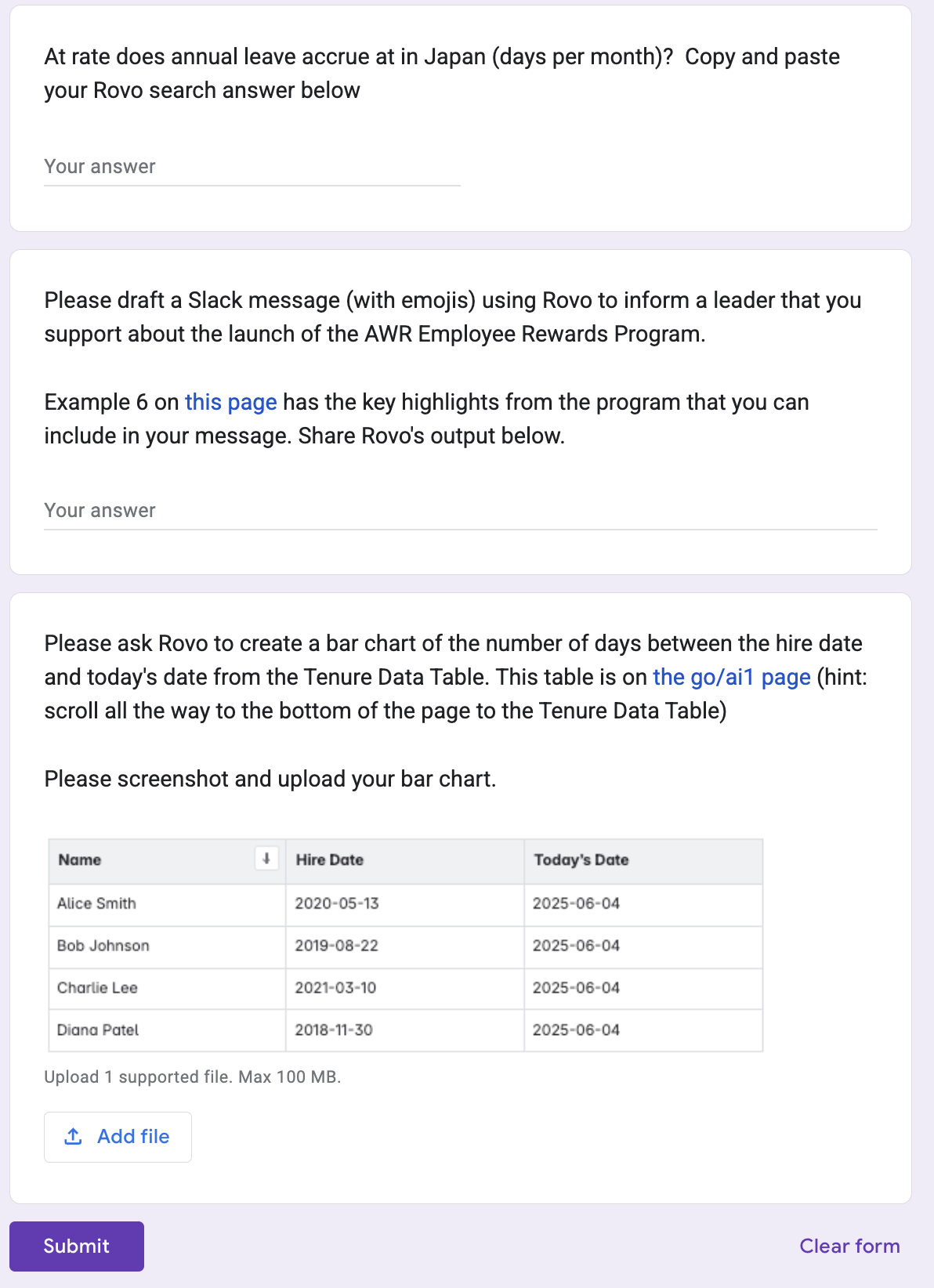
Task: Click the tenure data table image
Action: click(405, 945)
